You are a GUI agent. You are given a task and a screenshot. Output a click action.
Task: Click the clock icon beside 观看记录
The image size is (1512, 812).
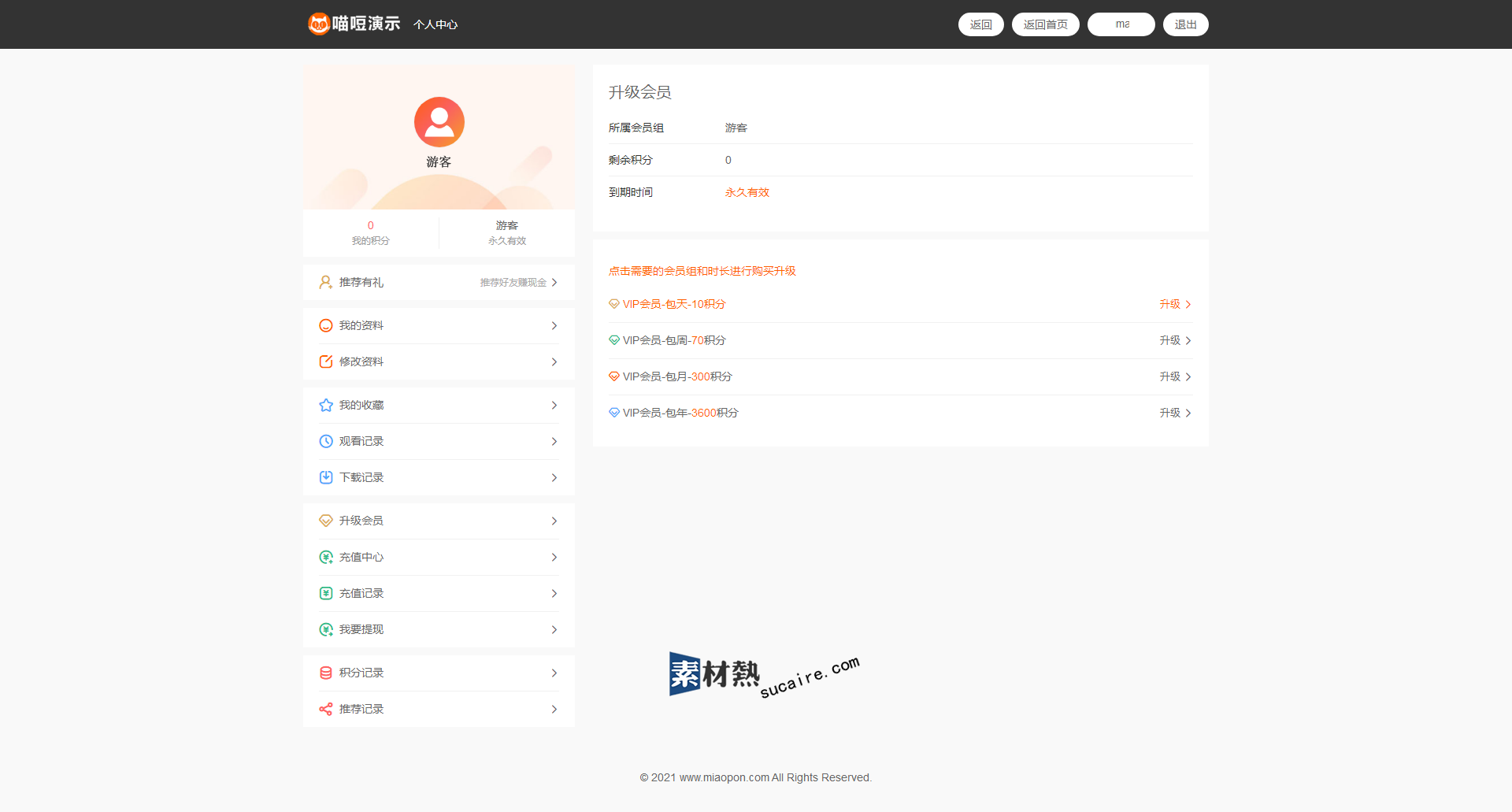[326, 441]
